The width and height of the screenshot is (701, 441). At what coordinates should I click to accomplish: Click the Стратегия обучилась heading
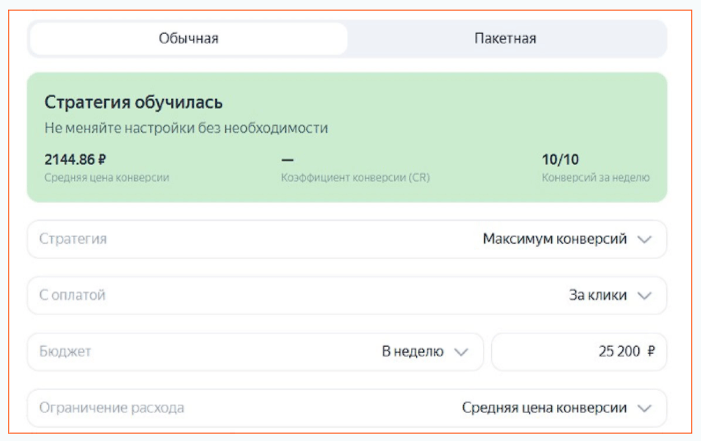click(133, 102)
